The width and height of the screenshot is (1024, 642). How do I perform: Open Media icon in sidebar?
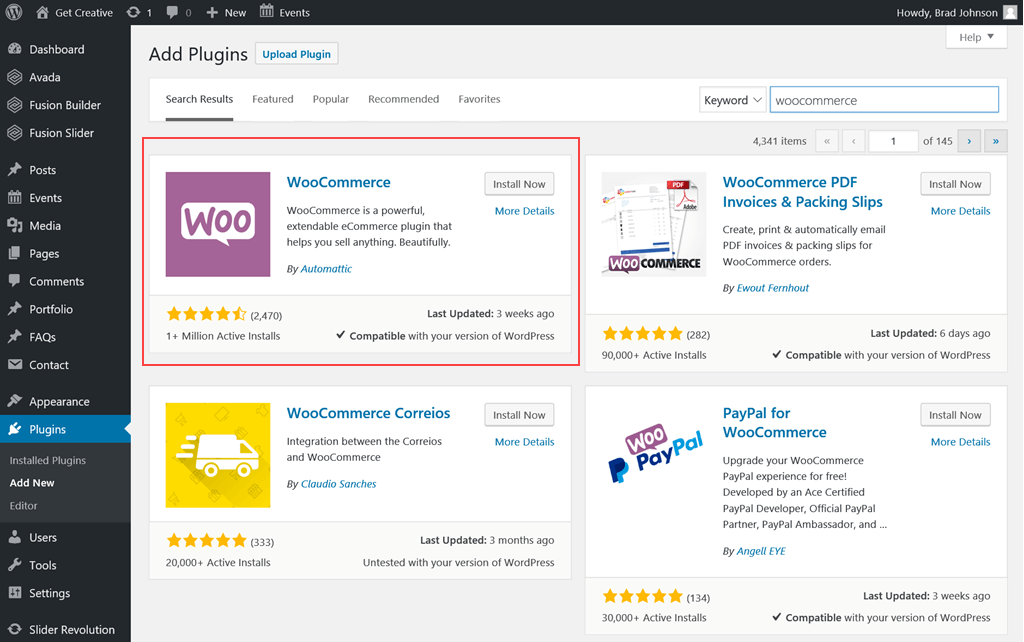(15, 225)
